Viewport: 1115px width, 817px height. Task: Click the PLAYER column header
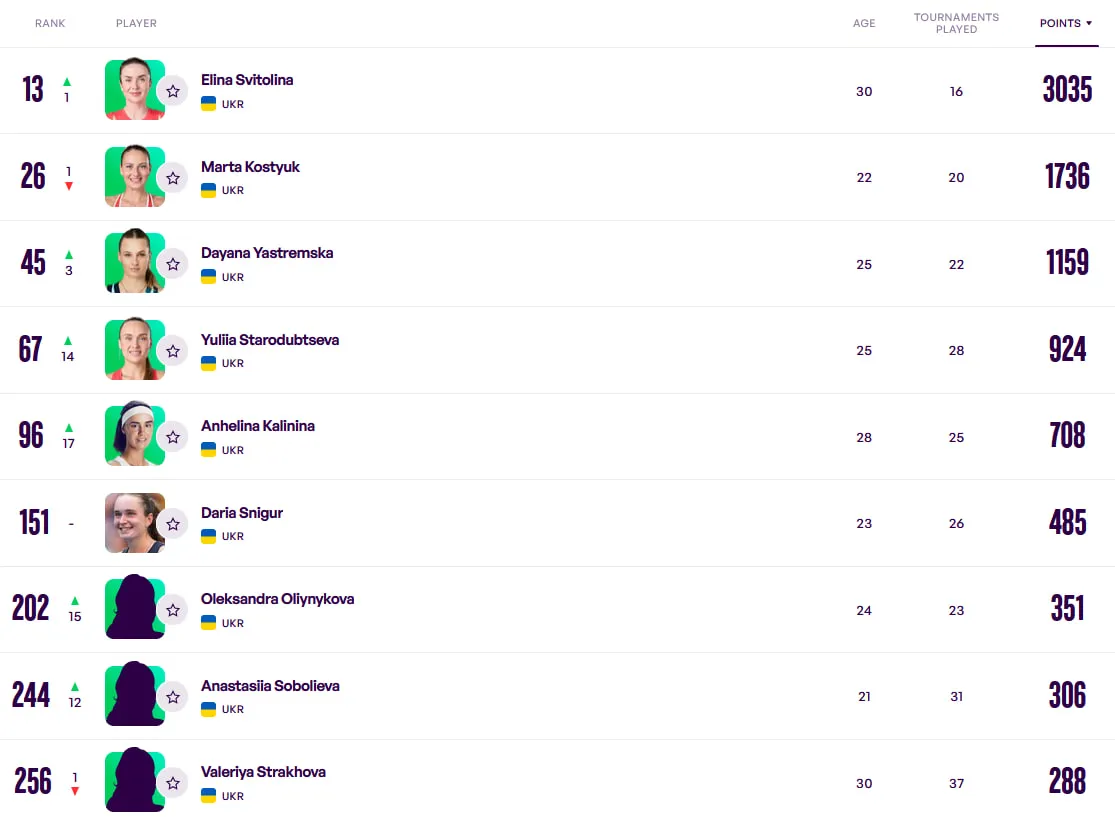[137, 23]
